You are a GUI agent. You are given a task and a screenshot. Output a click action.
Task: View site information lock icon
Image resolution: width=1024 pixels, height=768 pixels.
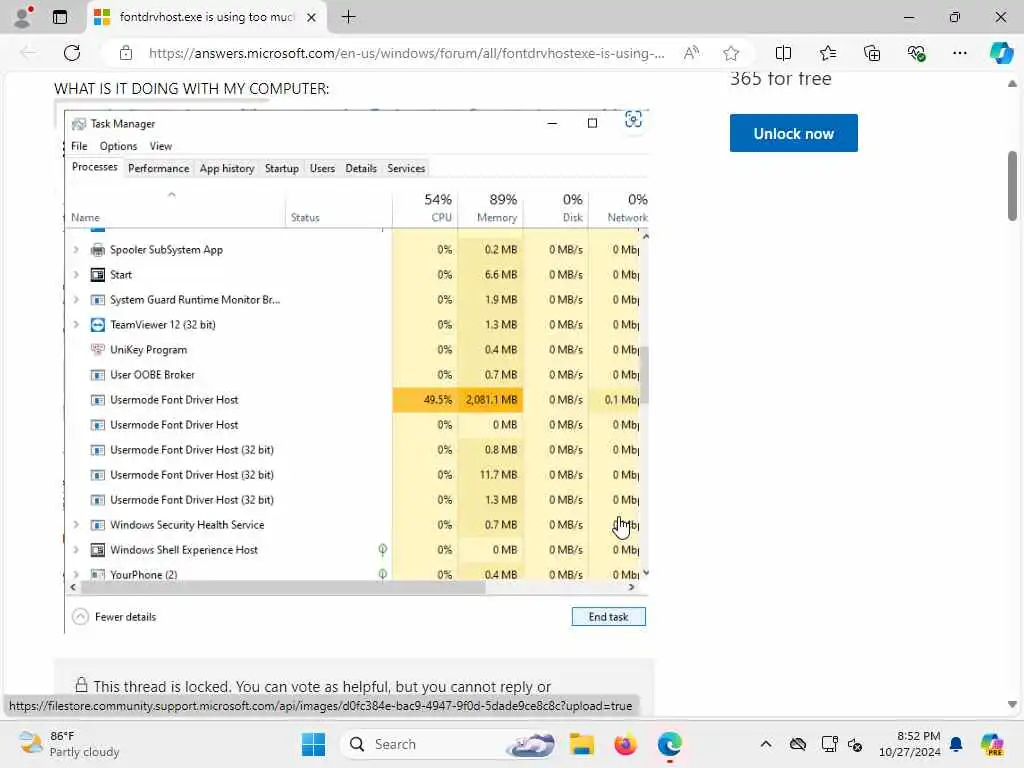click(126, 53)
